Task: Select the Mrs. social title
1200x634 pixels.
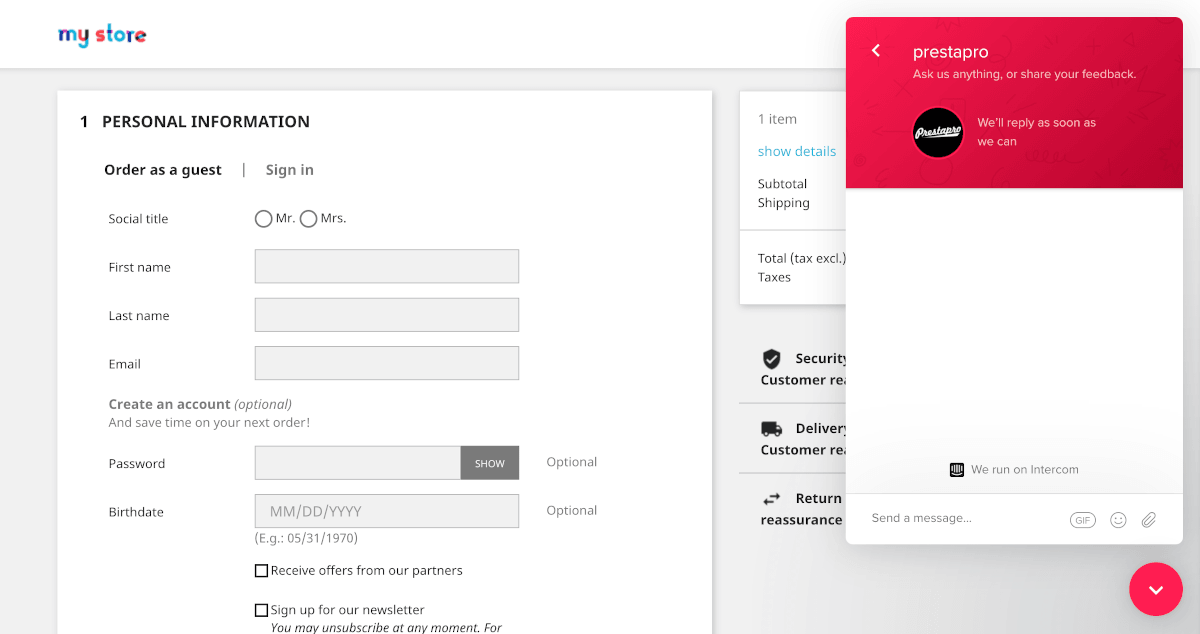Action: [309, 219]
